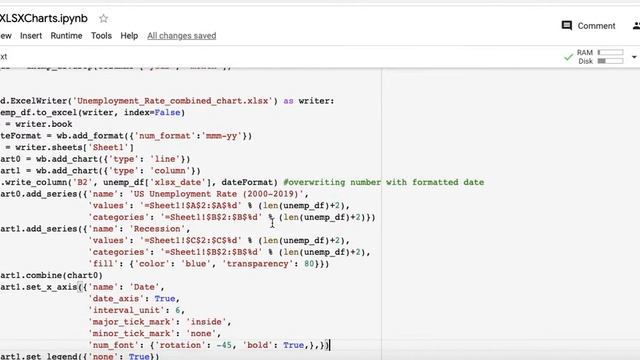This screenshot has height=360, width=640.
Task: Open the Insert menu
Action: point(31,36)
